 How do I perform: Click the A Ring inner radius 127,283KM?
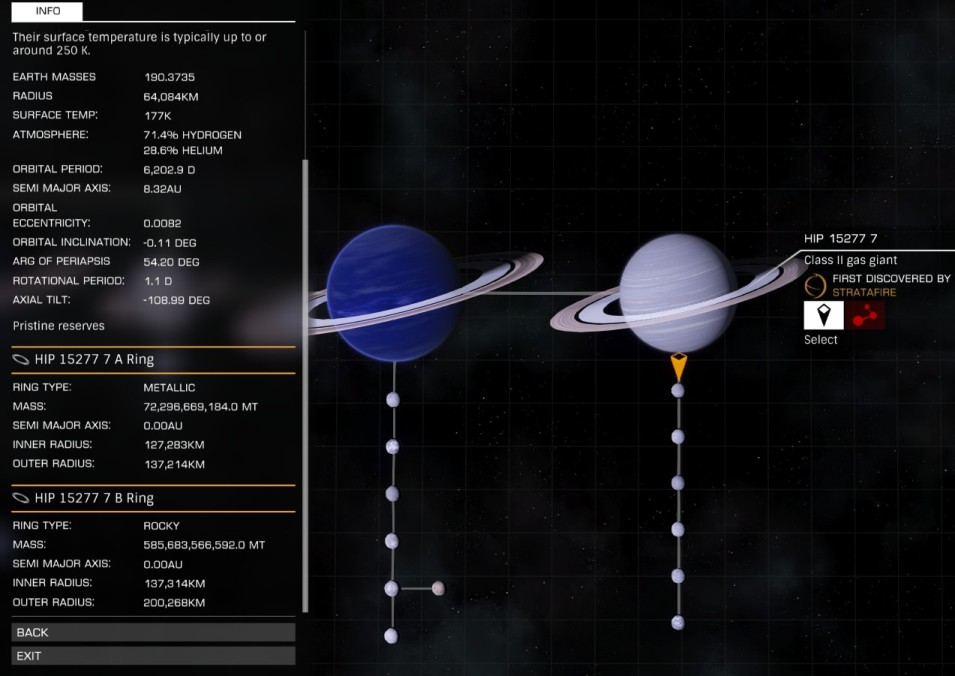pos(174,445)
